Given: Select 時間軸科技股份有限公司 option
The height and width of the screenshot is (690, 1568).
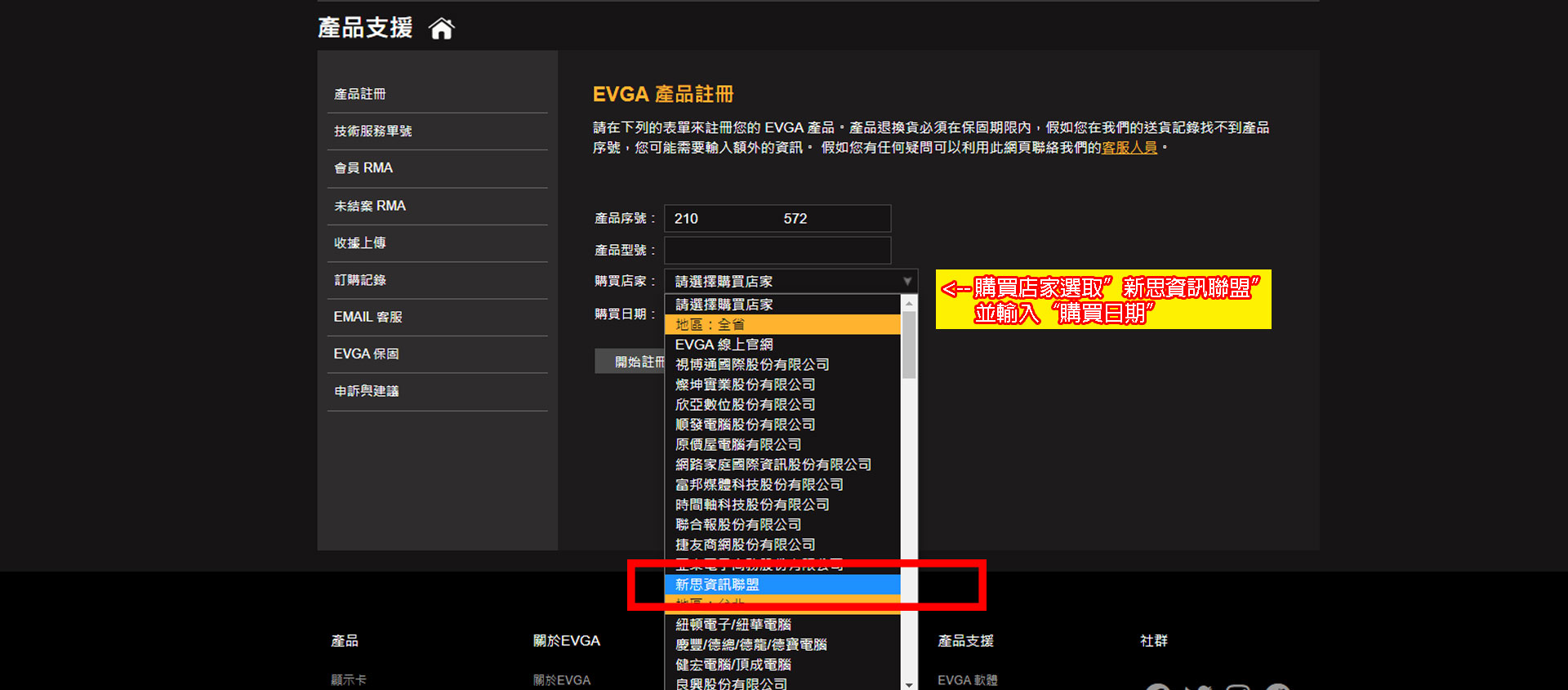Looking at the screenshot, I should 782,505.
